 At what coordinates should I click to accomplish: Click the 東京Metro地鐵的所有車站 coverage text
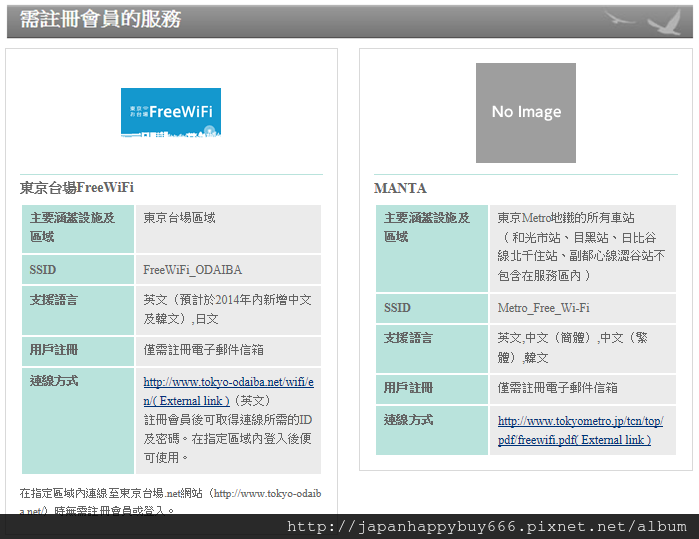pos(566,218)
